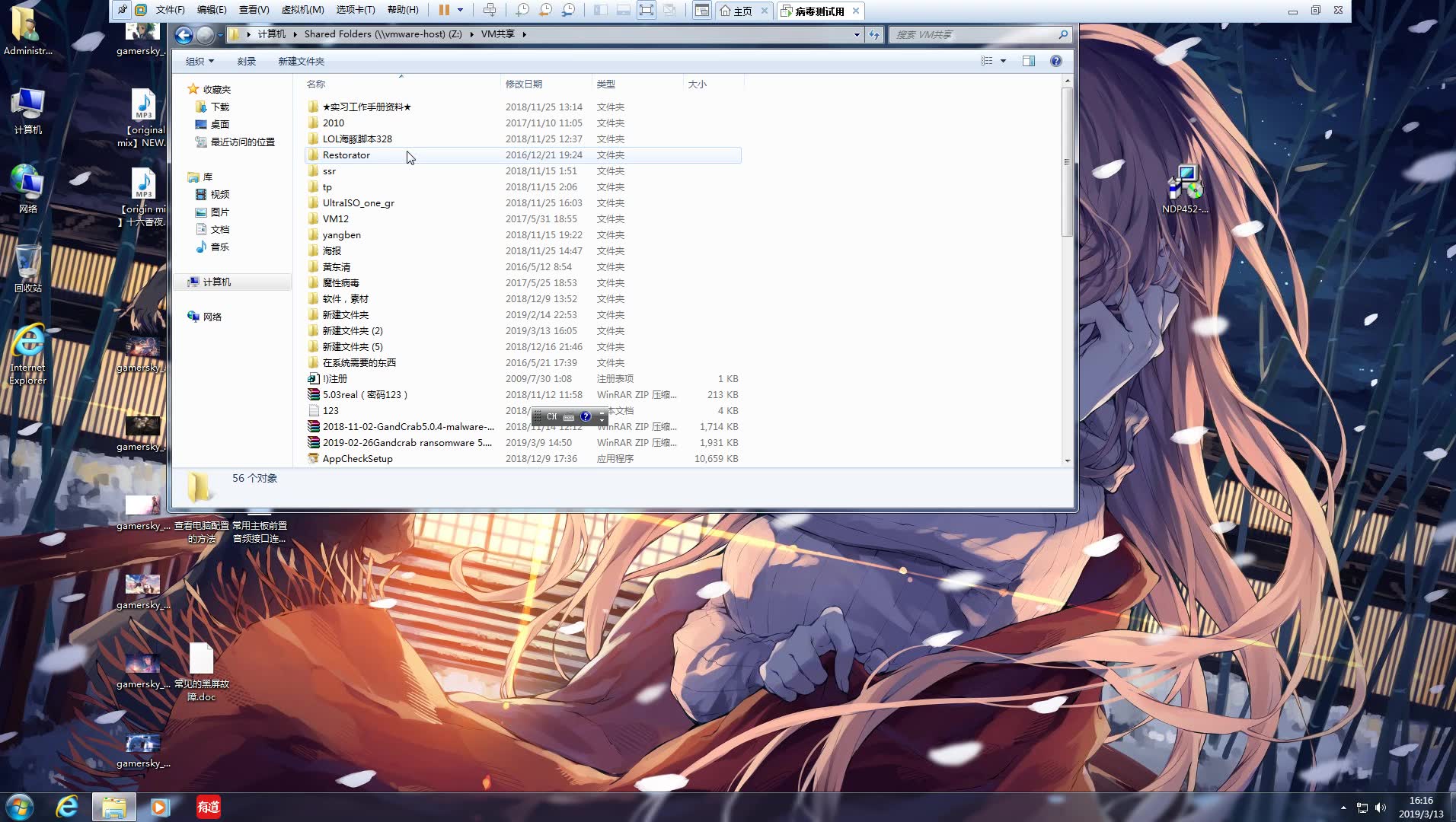Open the 组织 dropdown menu

click(x=200, y=61)
